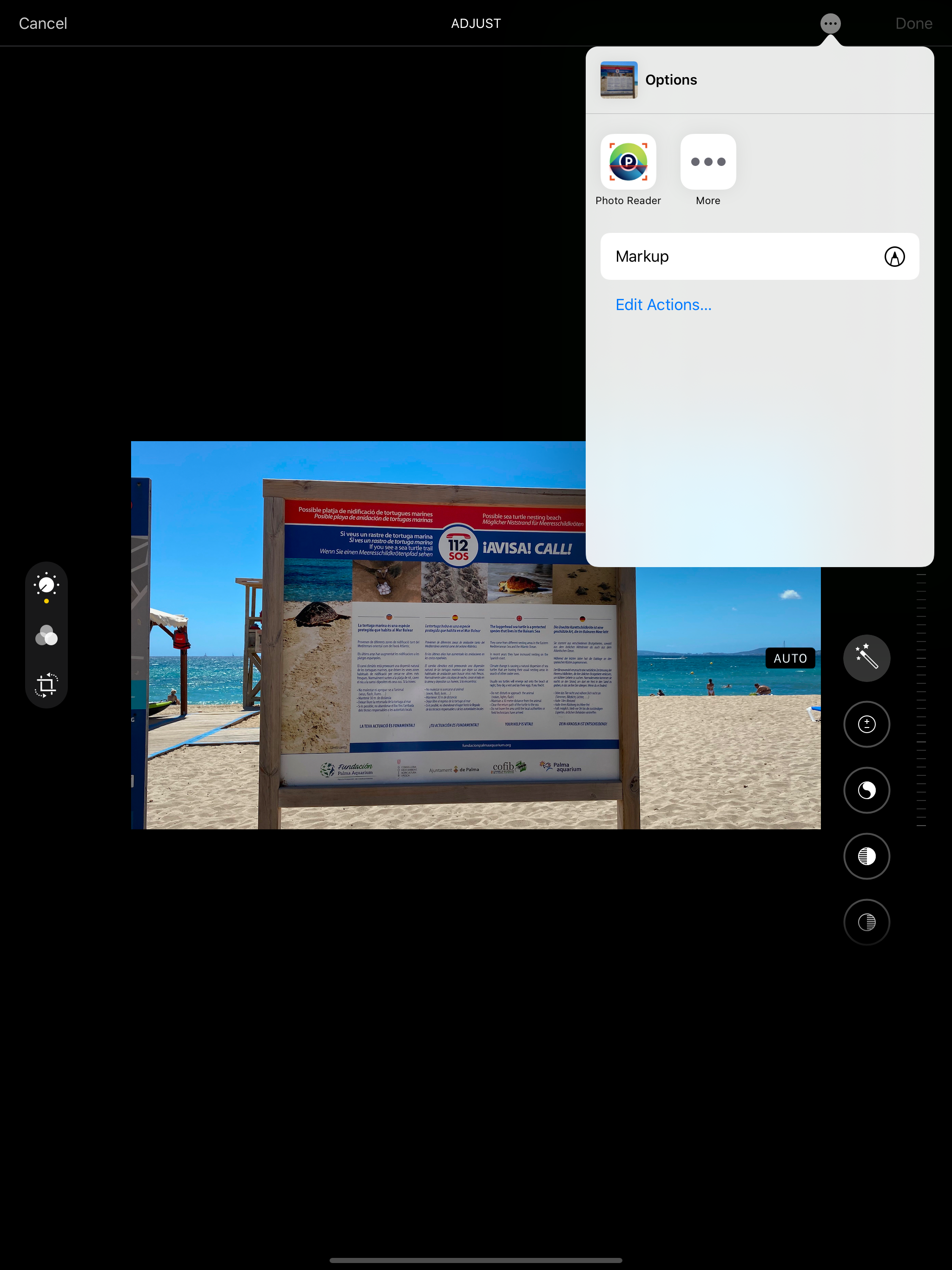Select the Adjust light dial tool
Screen dimensions: 952x1270
coord(46,586)
